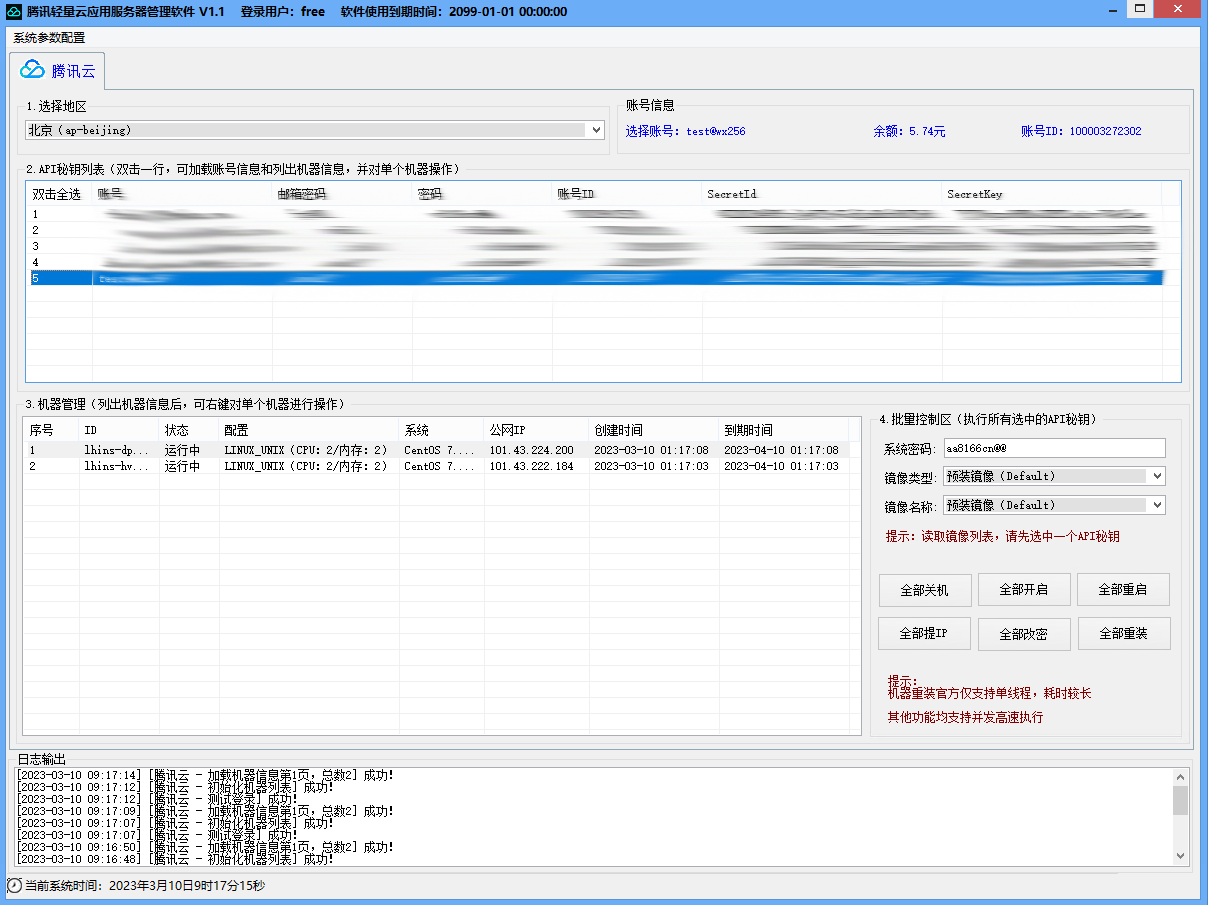Image resolution: width=1208 pixels, height=905 pixels.
Task: Click 账号ID column header in API key list
Action: click(627, 194)
